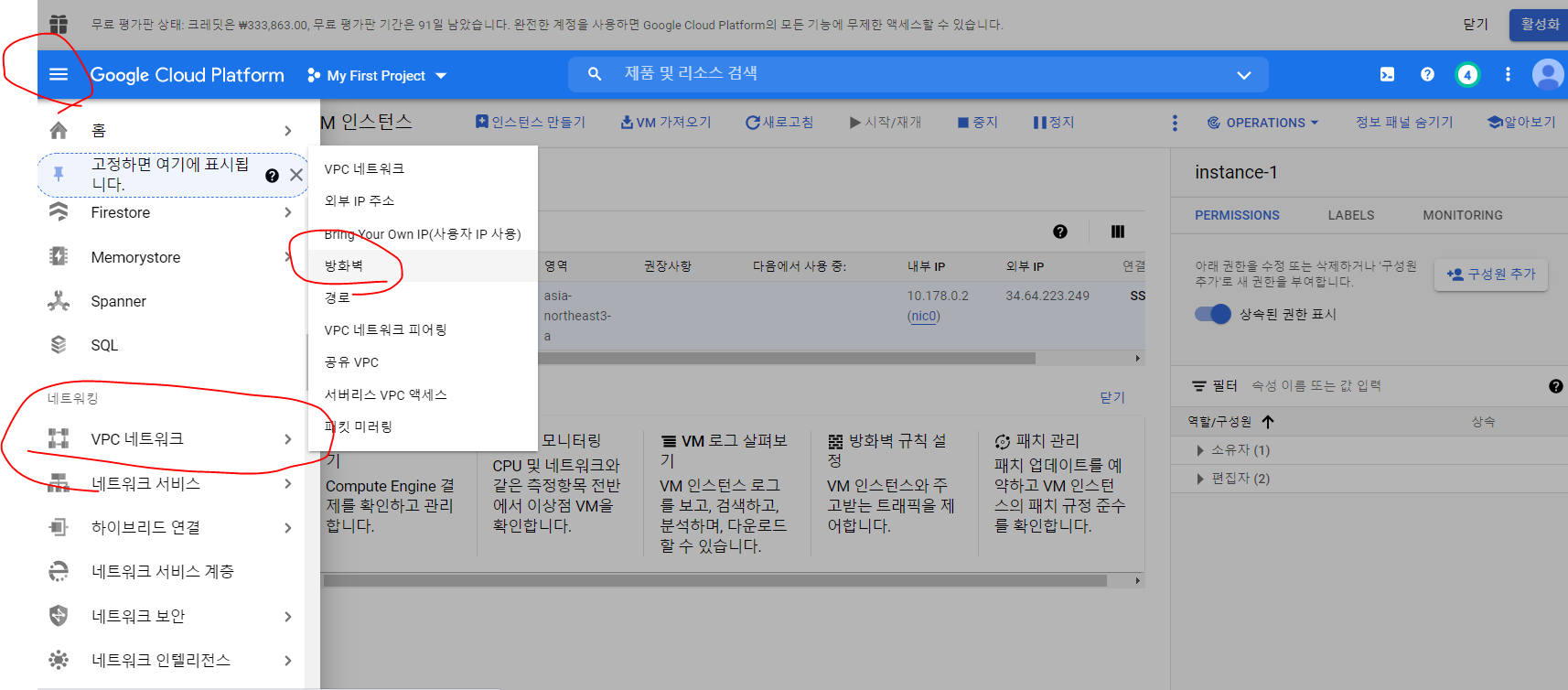
Task: Activate Cloud Shell terminal icon
Action: [1387, 74]
